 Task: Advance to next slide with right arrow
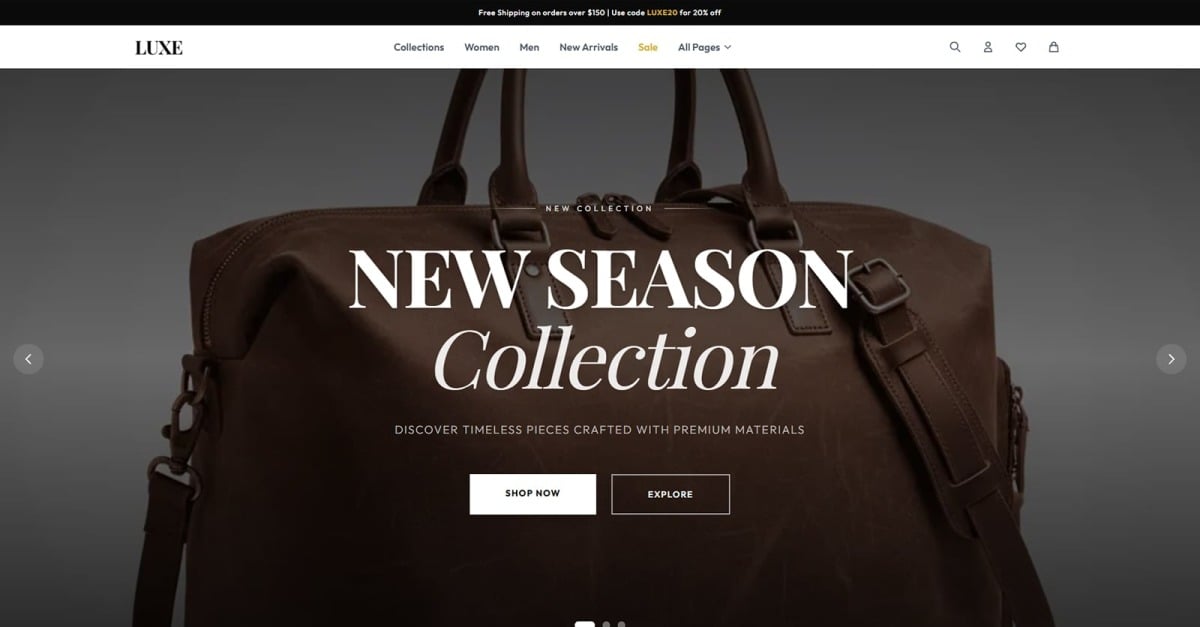1171,359
